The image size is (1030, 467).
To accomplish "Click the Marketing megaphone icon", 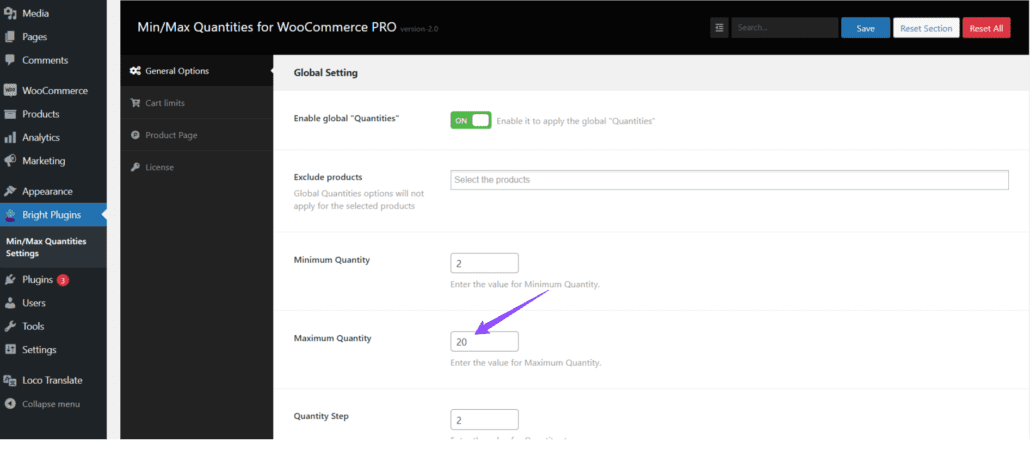I will click(x=10, y=161).
